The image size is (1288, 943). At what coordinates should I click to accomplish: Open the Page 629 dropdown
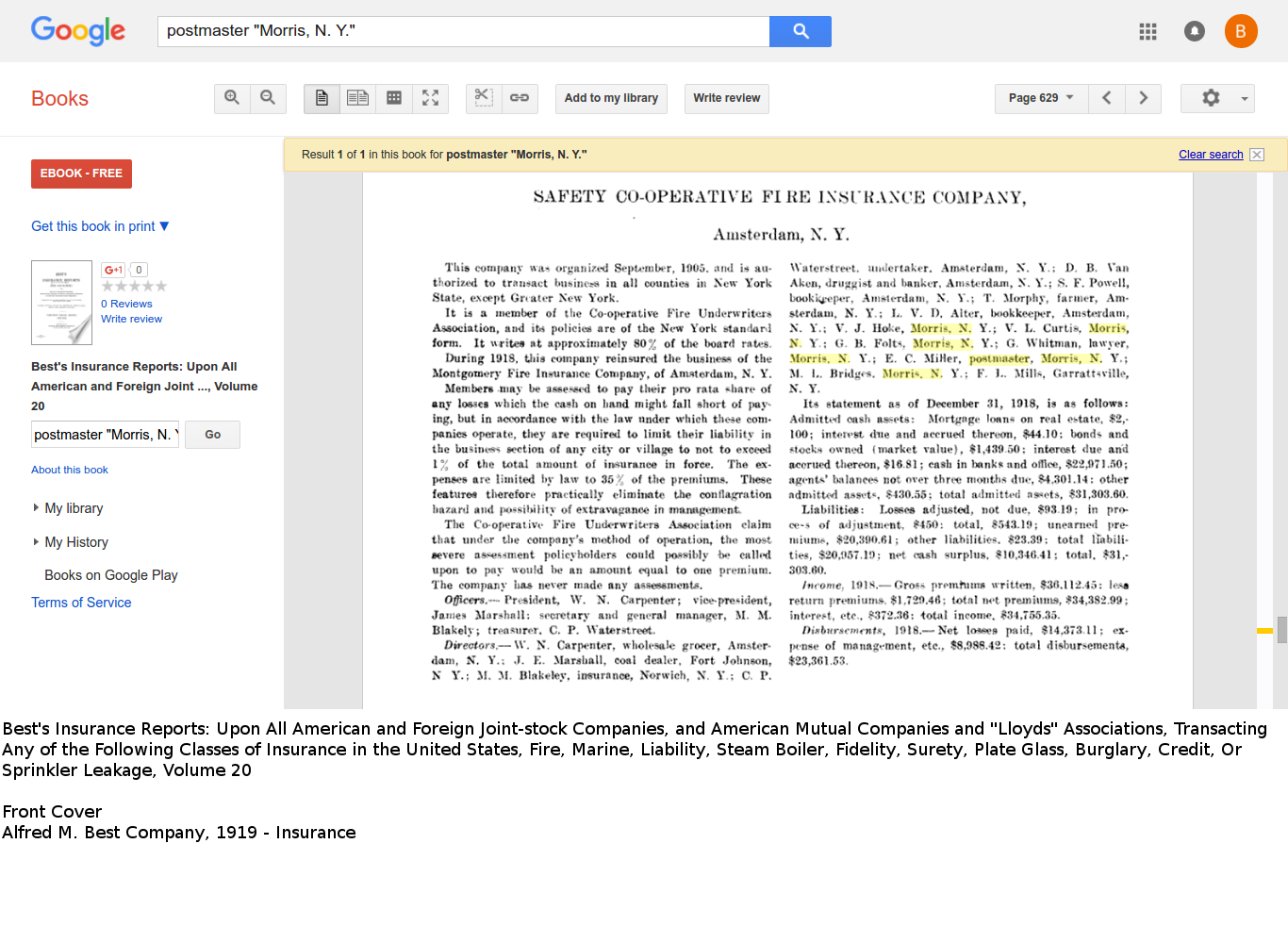(1041, 98)
